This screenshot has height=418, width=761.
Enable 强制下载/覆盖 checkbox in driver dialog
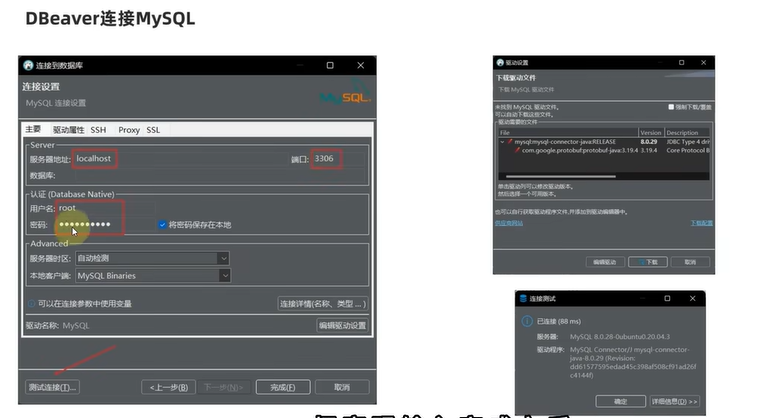(671, 107)
